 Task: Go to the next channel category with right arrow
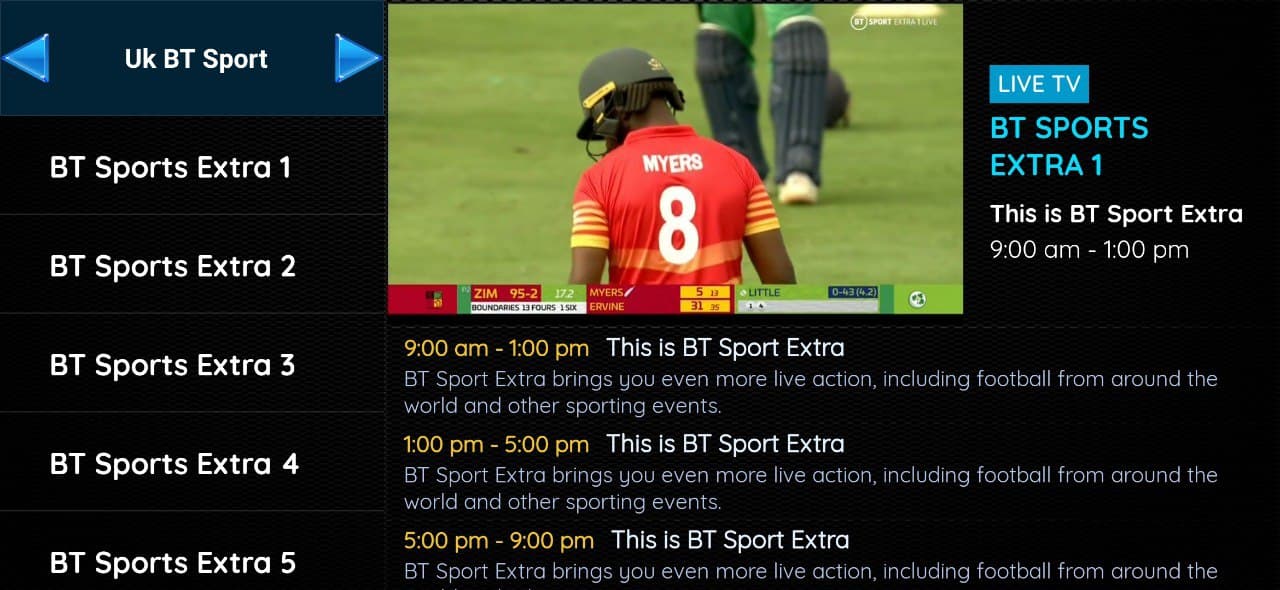358,58
